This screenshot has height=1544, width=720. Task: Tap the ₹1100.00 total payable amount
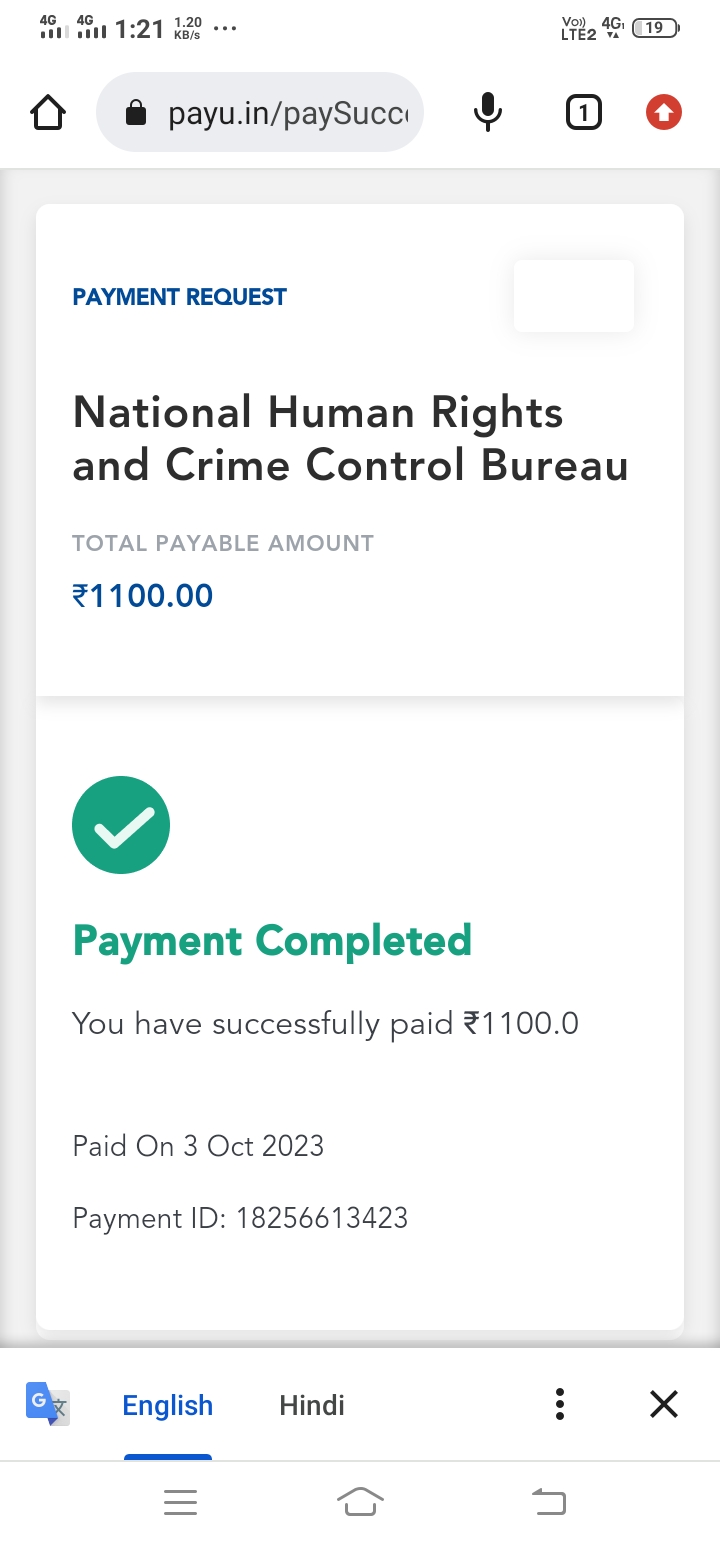[143, 596]
